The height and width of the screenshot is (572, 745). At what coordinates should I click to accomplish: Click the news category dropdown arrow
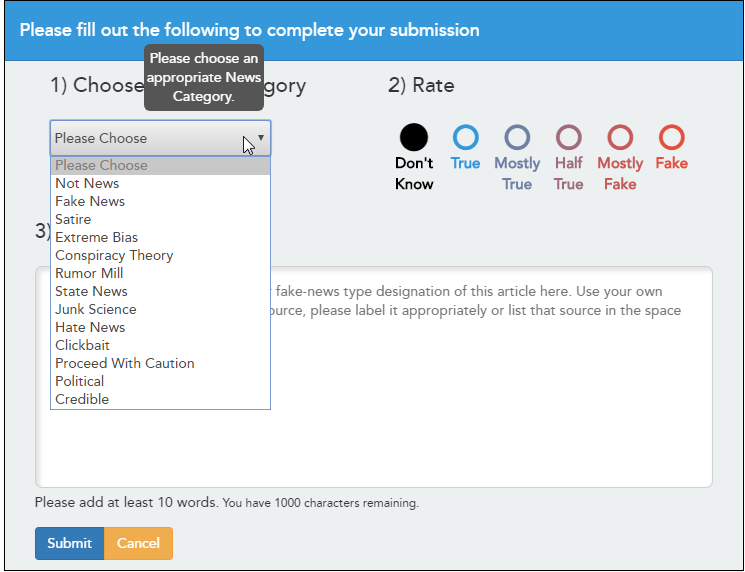[x=261, y=138]
